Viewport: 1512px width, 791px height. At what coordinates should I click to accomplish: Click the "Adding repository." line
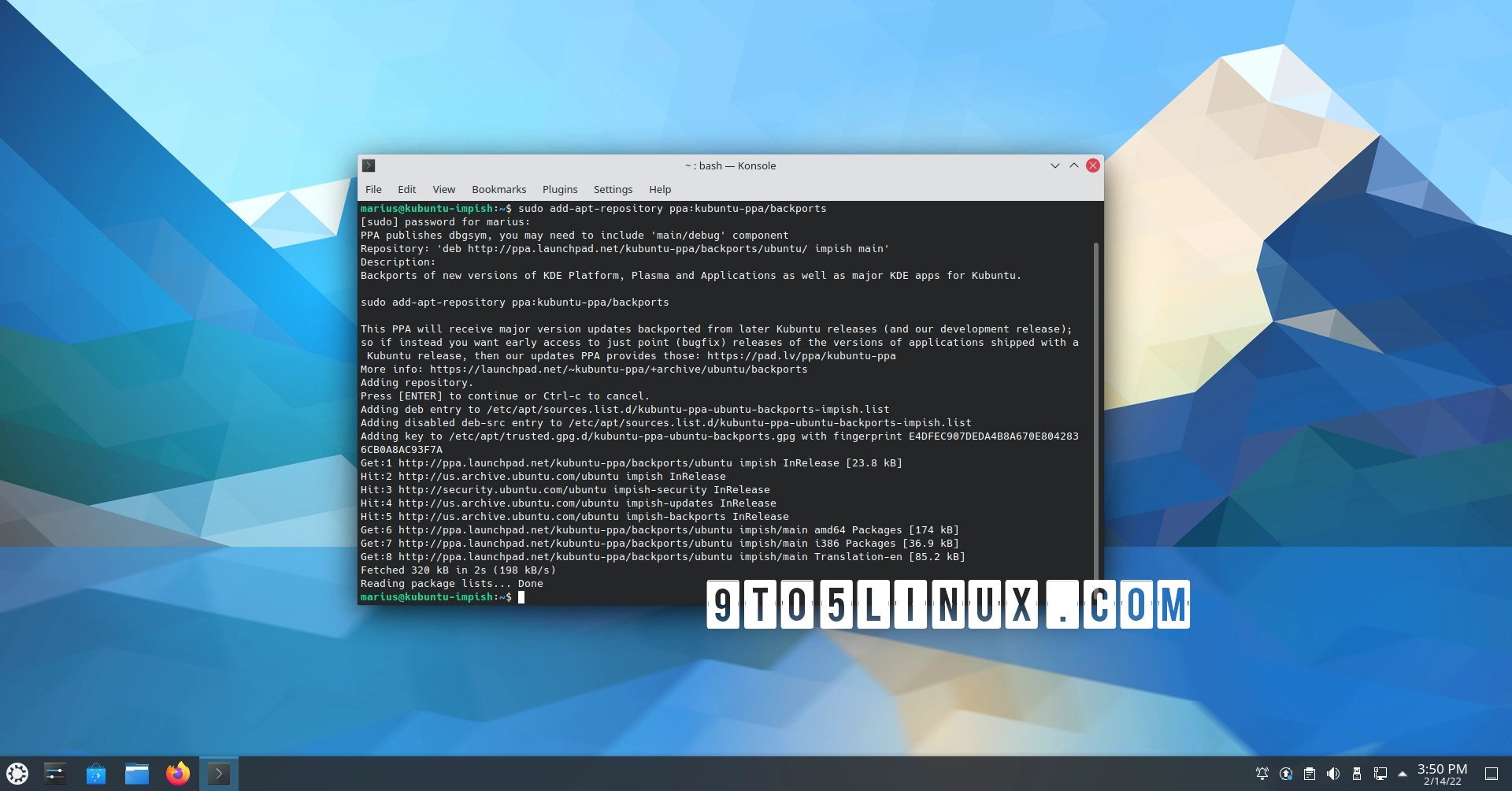tap(417, 383)
